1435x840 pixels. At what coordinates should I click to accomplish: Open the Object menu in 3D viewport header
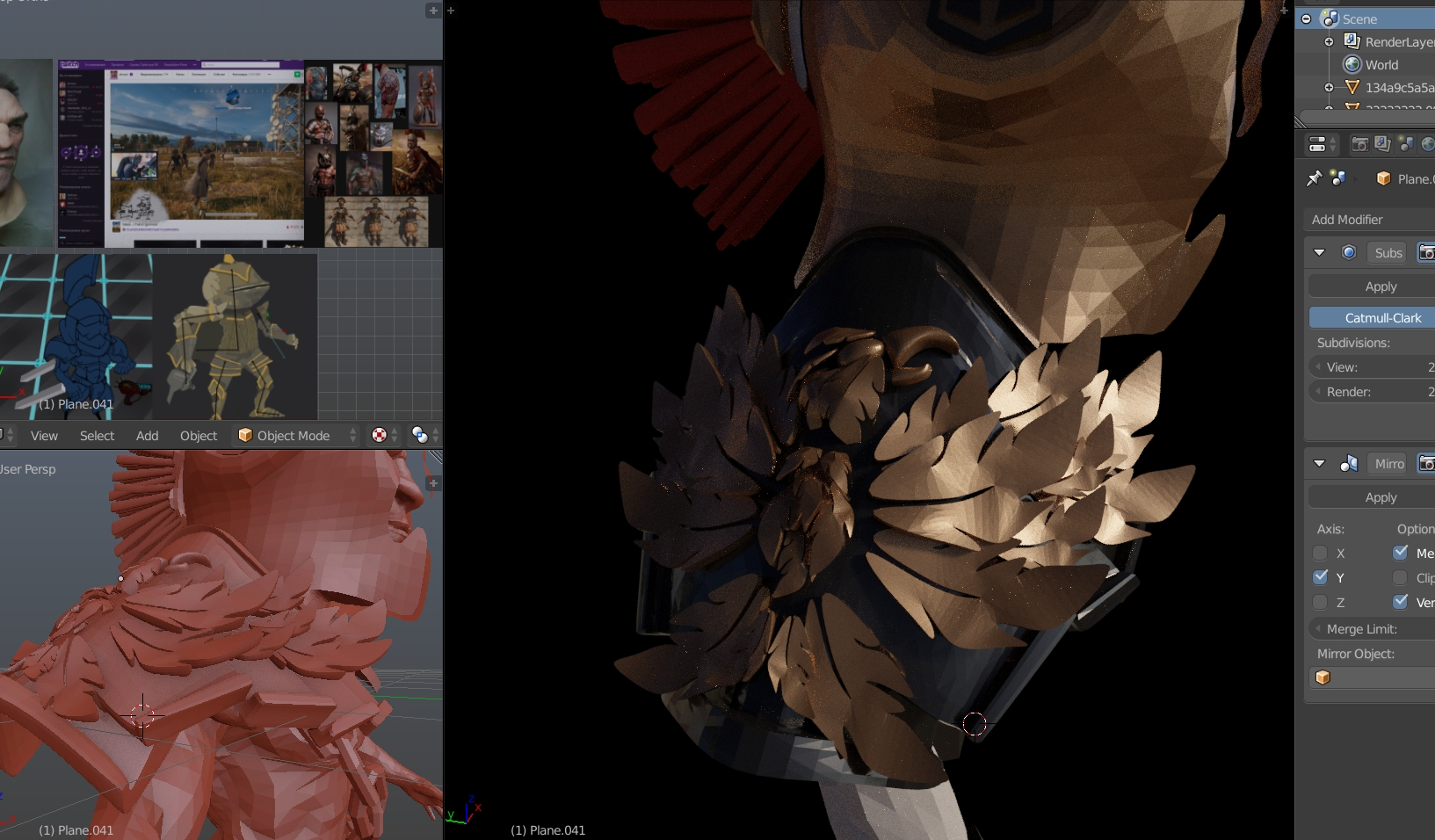199,435
